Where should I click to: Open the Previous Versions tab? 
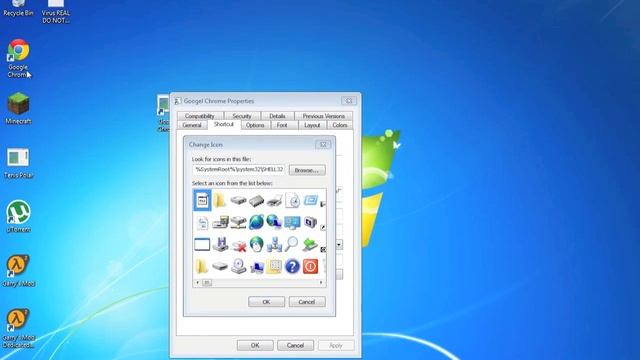[324, 116]
